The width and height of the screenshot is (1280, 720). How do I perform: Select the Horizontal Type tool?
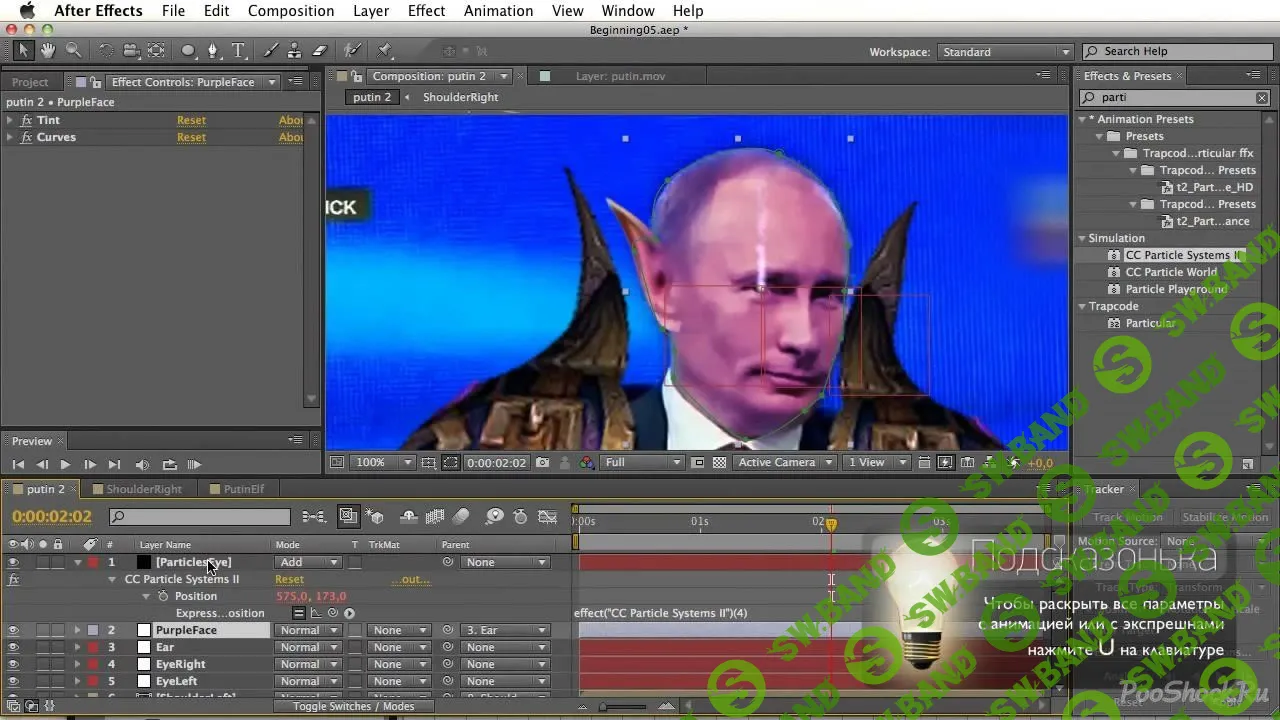tap(239, 50)
